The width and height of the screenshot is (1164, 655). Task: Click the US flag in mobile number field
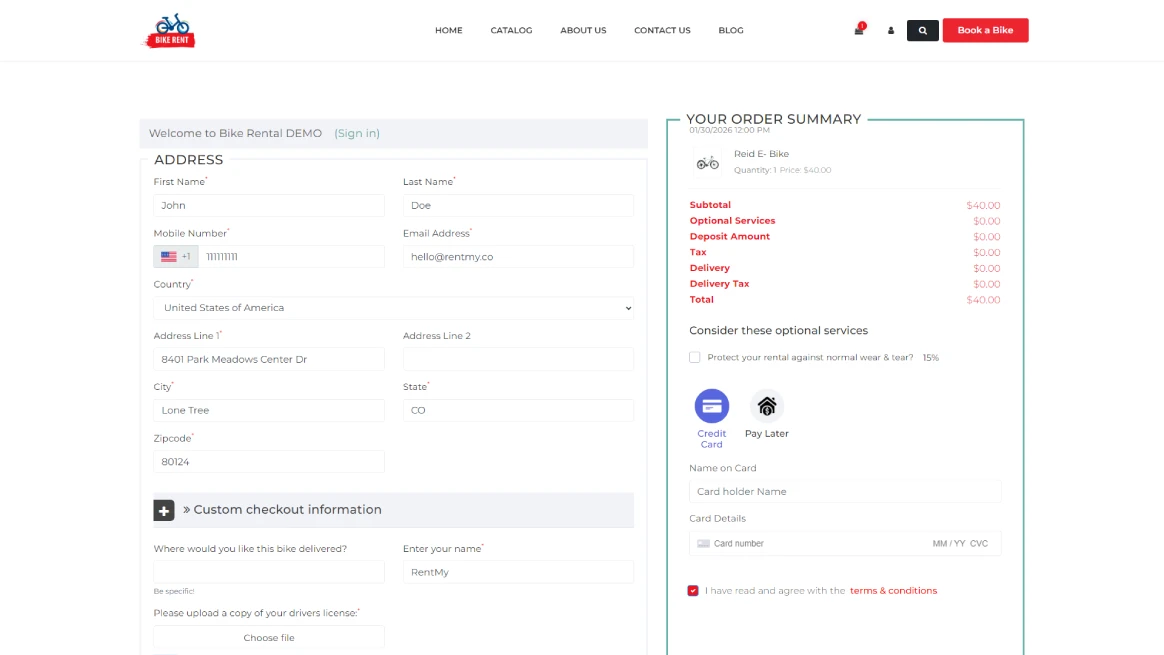[x=166, y=256]
